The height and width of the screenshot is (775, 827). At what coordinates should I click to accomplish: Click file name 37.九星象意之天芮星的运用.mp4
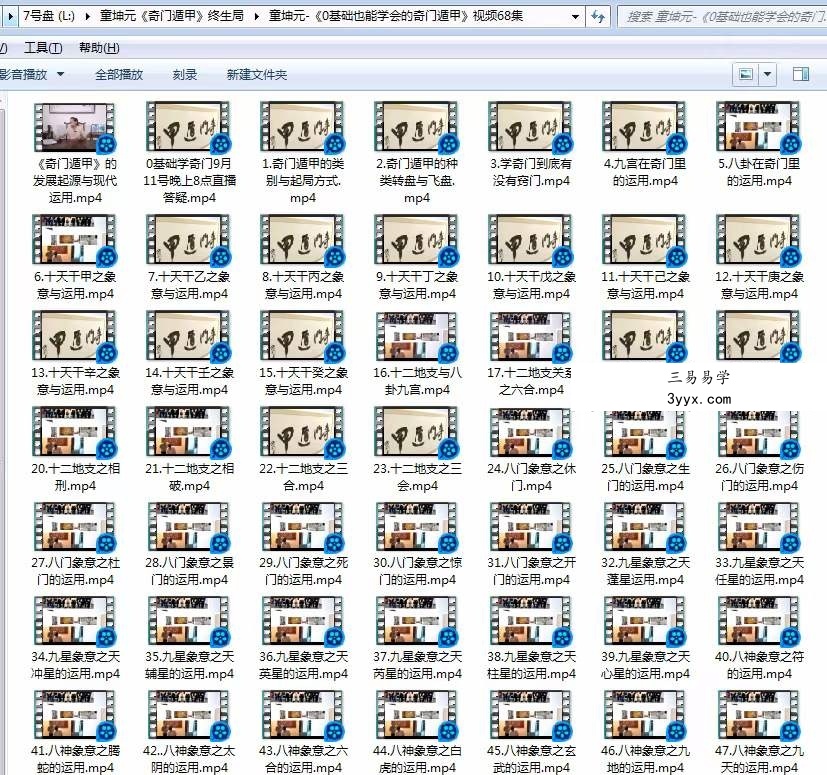tap(417, 665)
